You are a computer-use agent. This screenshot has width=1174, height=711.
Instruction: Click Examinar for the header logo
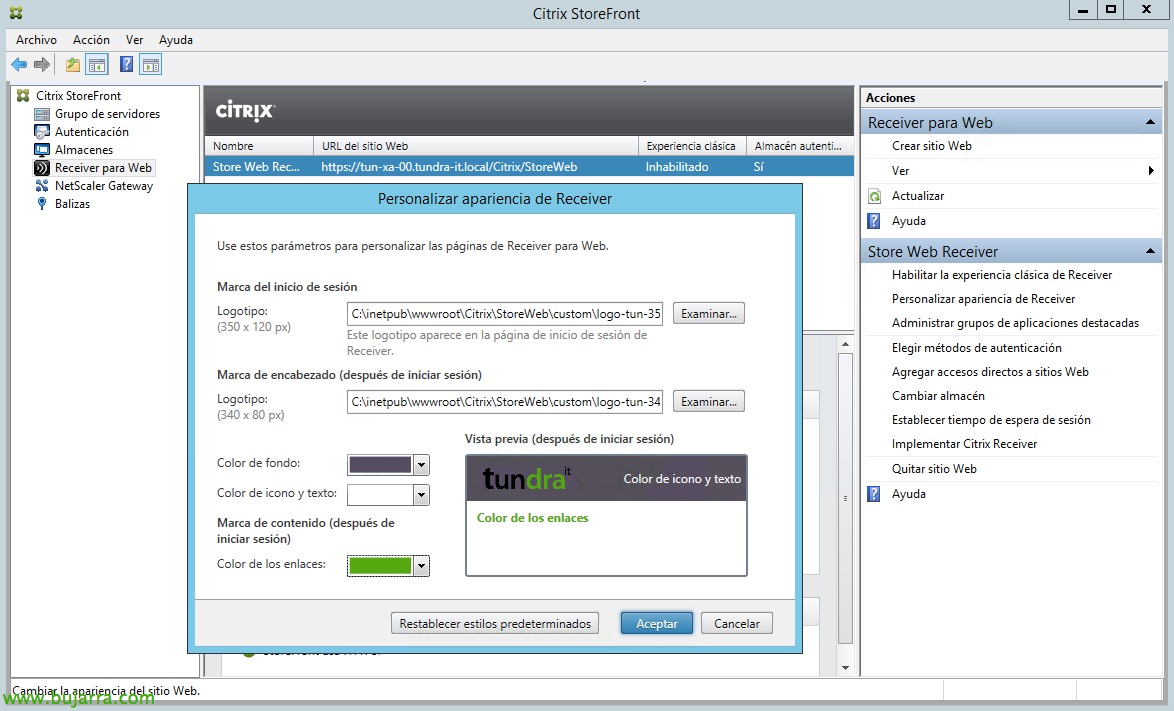708,402
